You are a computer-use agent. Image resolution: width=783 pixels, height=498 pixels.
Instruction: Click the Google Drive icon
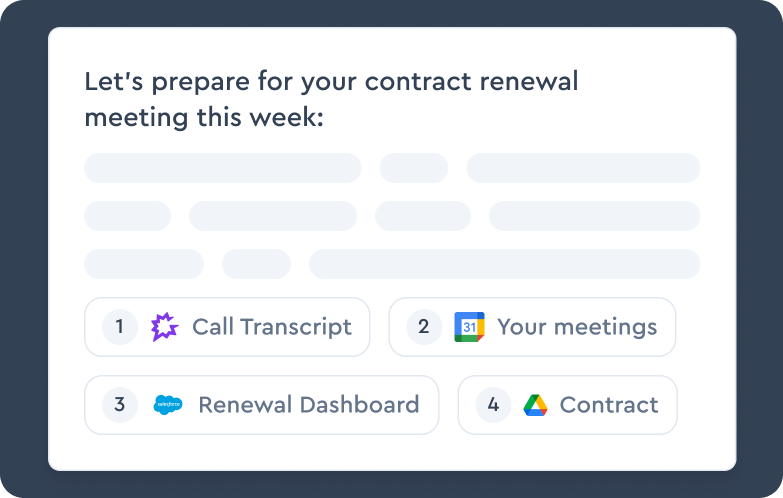coord(536,405)
